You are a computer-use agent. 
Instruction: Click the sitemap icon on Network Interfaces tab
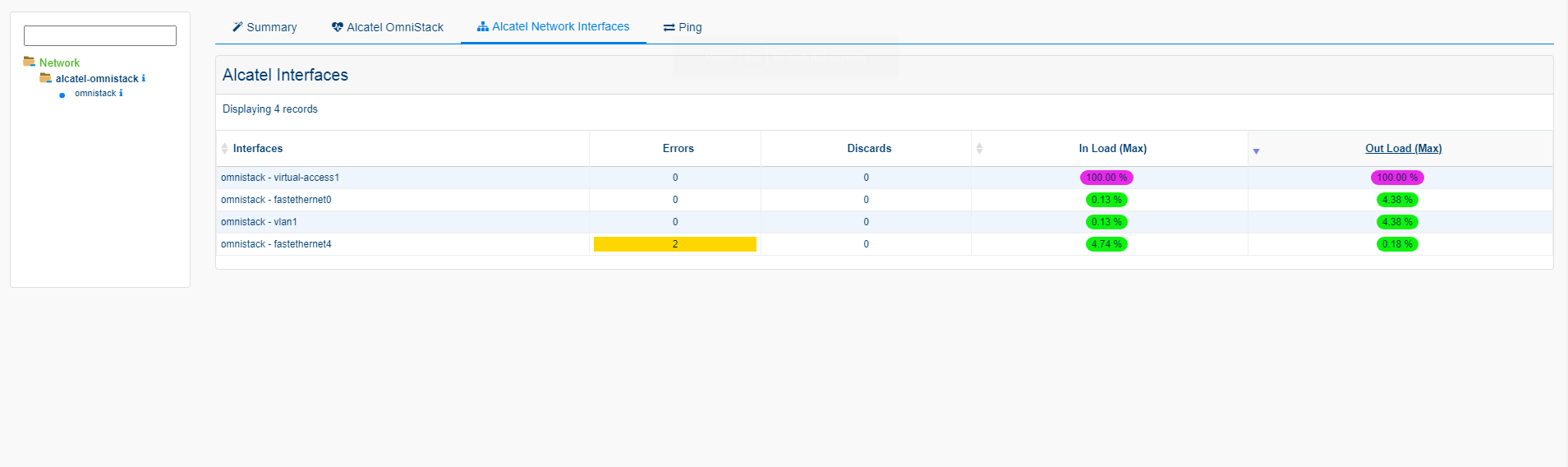(483, 27)
